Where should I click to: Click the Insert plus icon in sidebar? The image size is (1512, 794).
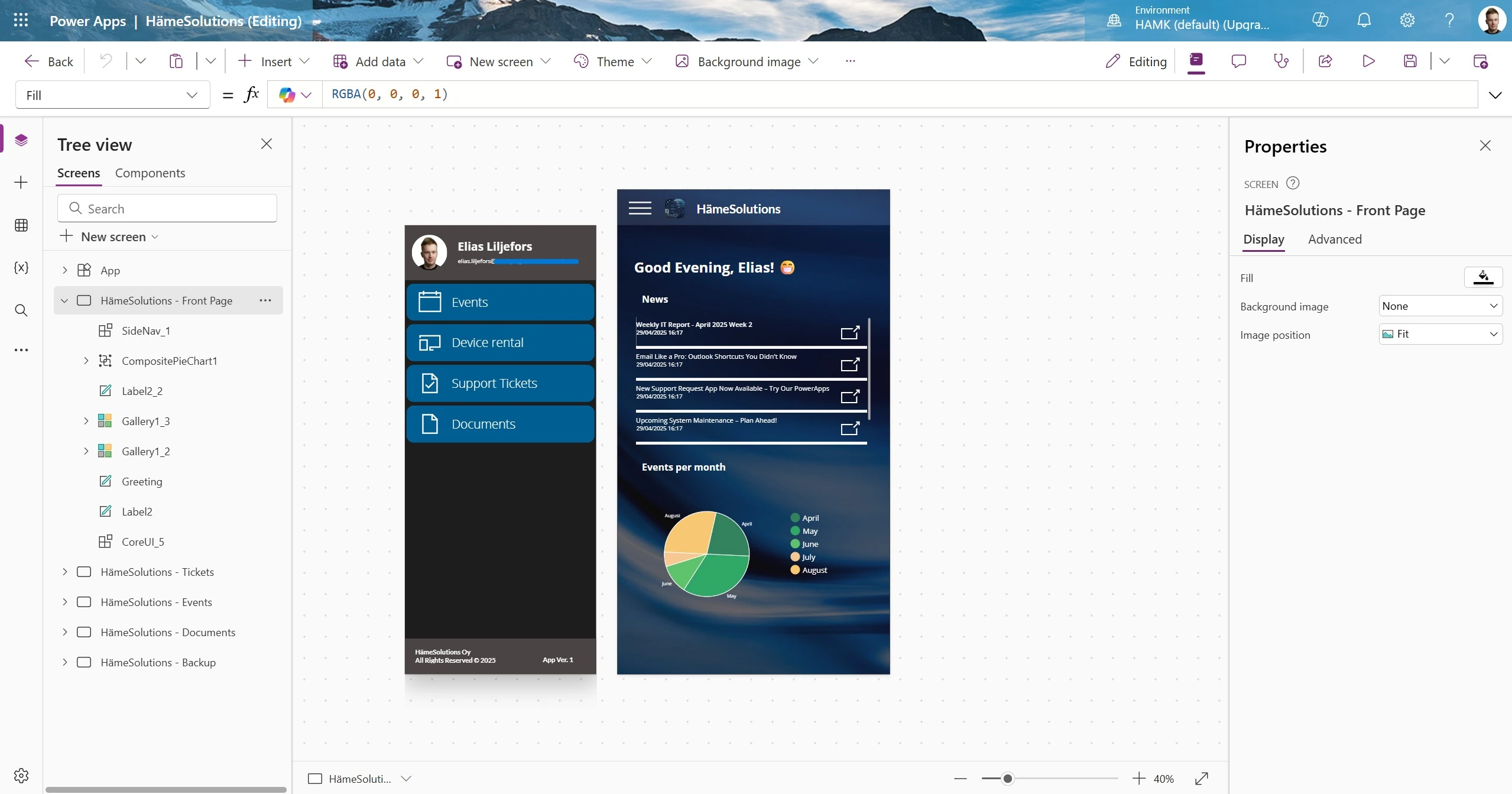pos(21,182)
